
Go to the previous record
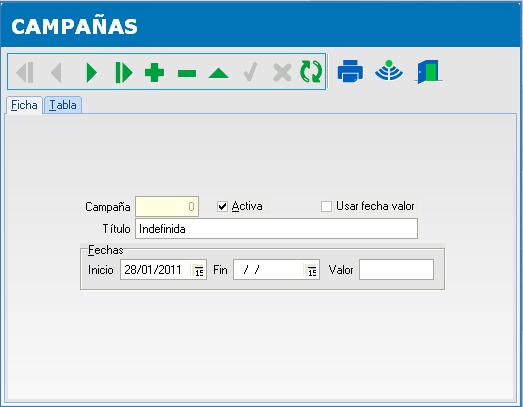56,72
